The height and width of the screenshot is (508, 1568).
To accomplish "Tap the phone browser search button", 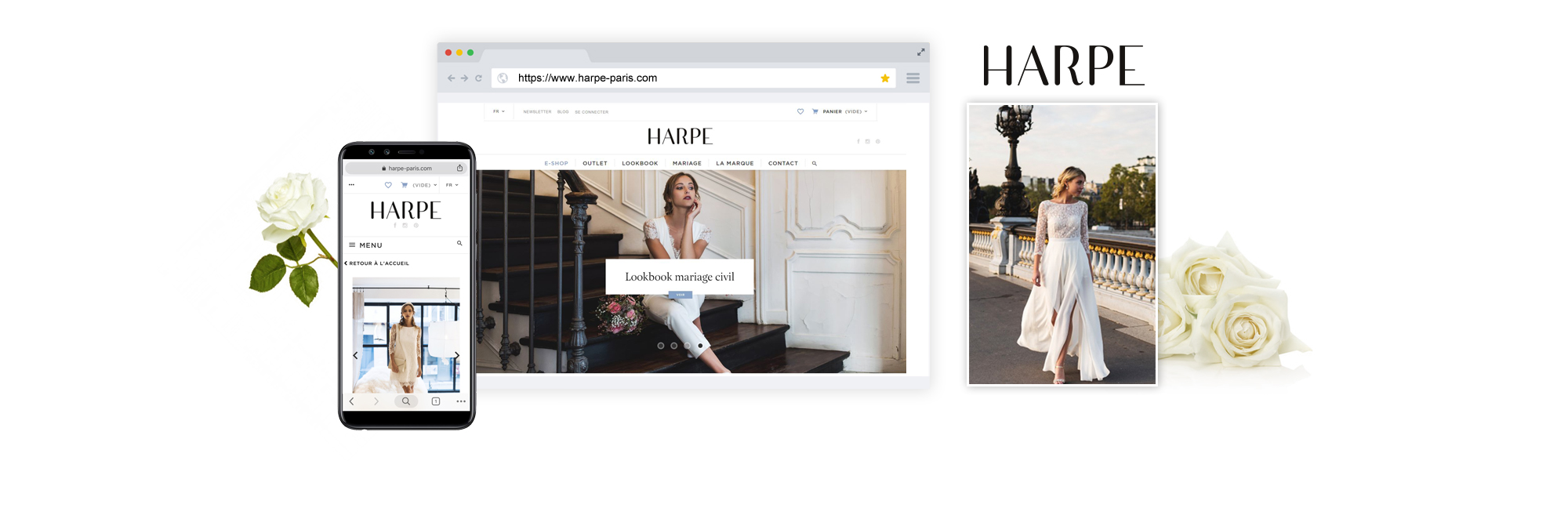I will (x=406, y=401).
